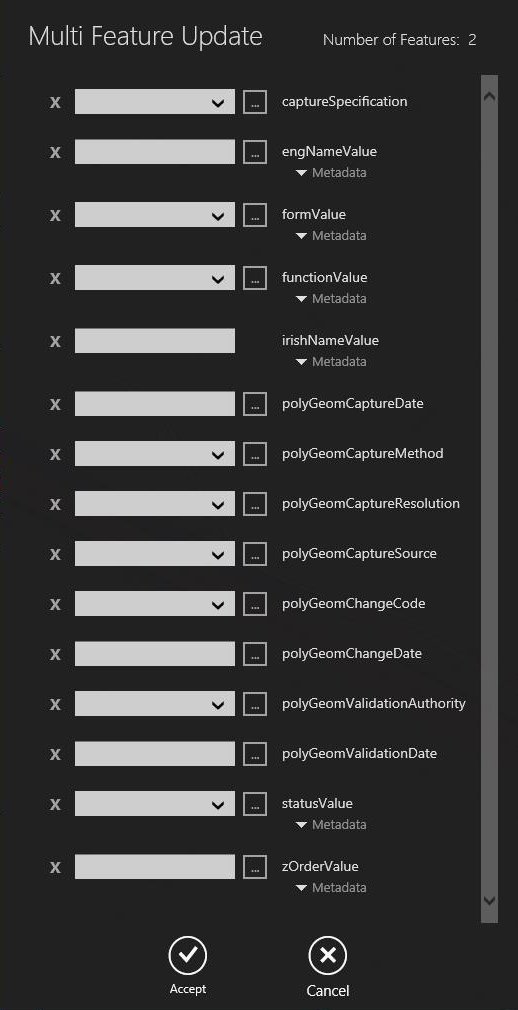The height and width of the screenshot is (1010, 518).
Task: Open the functionValue dropdown list
Action: point(155,278)
